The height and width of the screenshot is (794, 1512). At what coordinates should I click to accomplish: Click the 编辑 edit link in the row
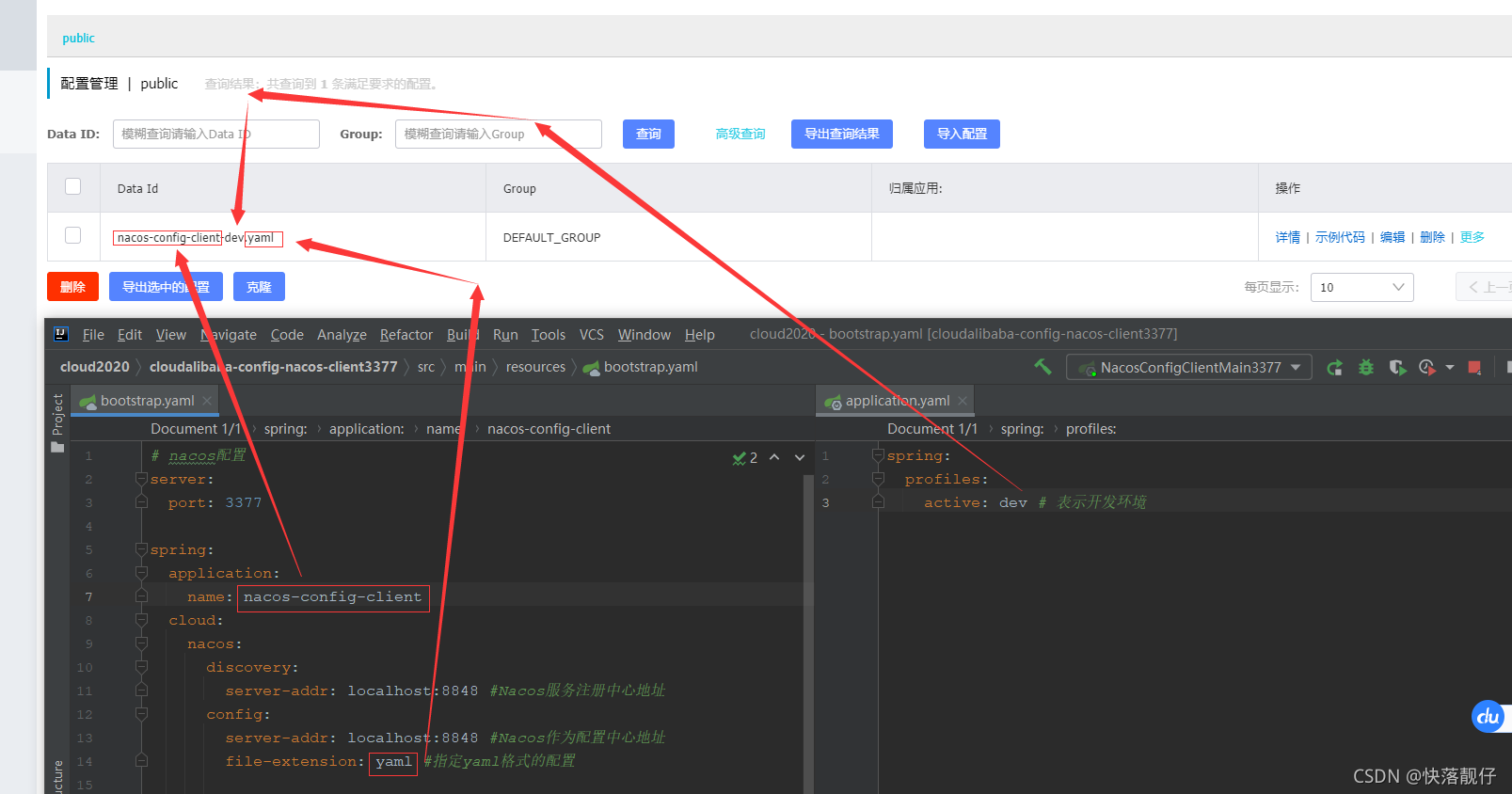(x=1393, y=237)
